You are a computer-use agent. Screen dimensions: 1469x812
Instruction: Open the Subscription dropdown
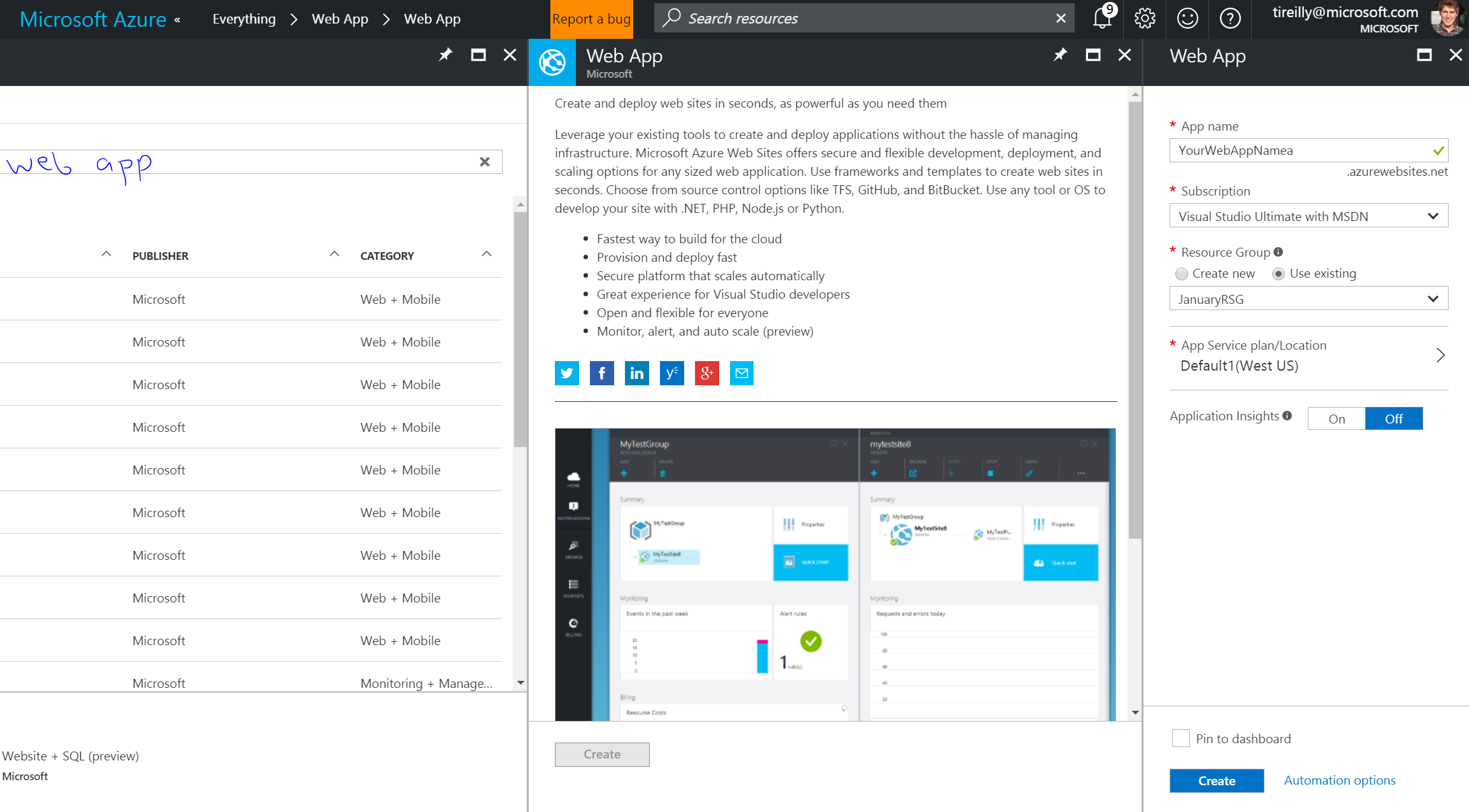[x=1308, y=216]
